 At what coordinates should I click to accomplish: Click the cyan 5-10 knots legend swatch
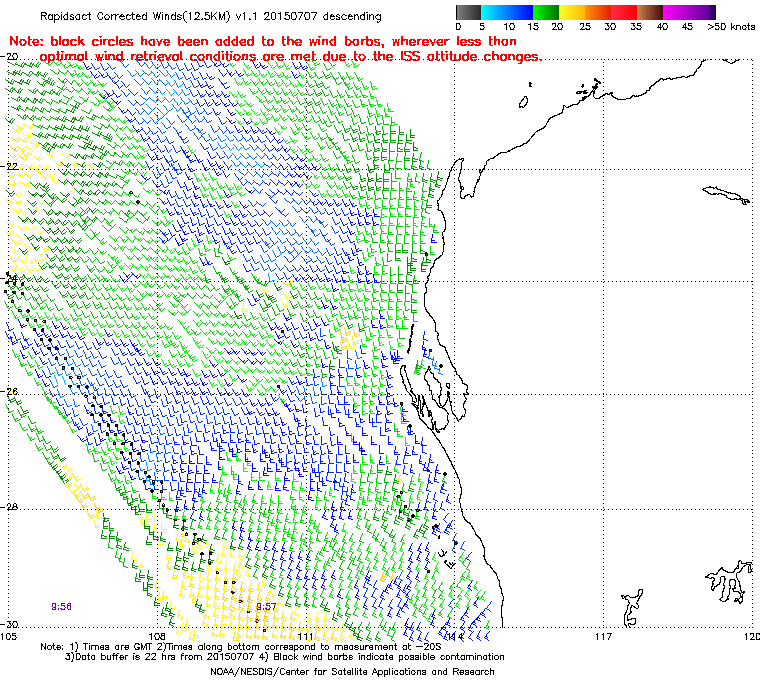pyautogui.click(x=494, y=12)
